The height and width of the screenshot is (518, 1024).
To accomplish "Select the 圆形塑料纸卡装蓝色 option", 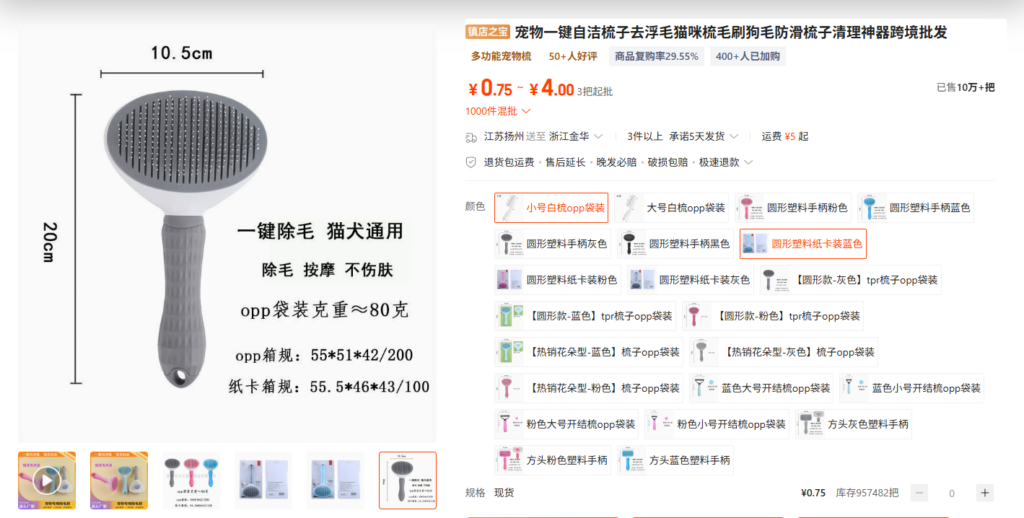I will pos(803,243).
